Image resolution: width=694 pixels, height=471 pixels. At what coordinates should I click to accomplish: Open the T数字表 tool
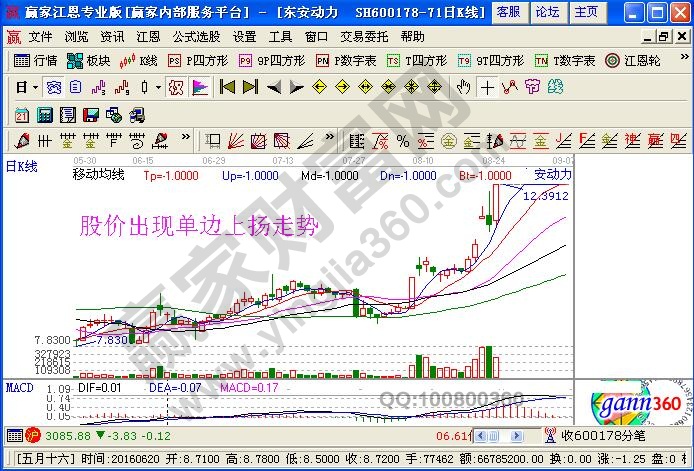[565, 61]
